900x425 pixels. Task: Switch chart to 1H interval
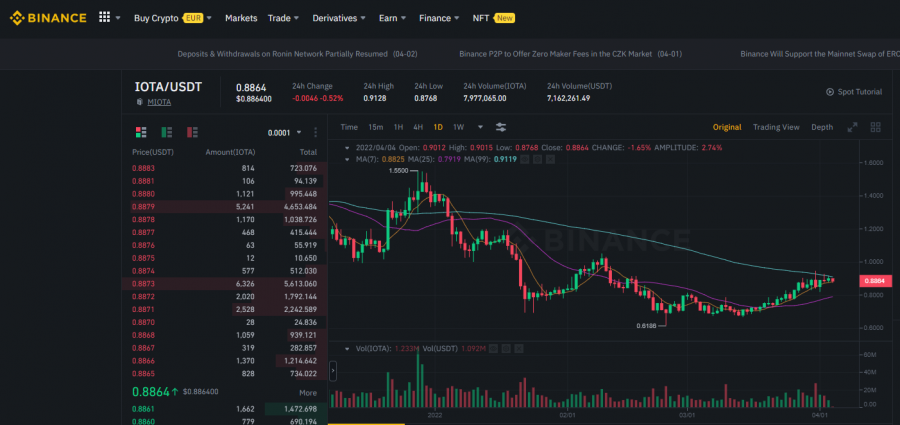click(x=398, y=127)
